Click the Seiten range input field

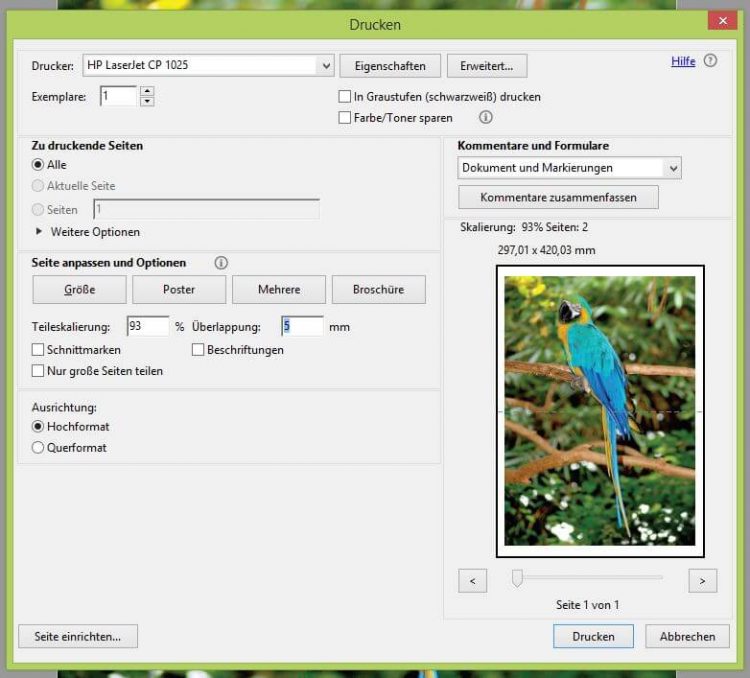(x=207, y=209)
